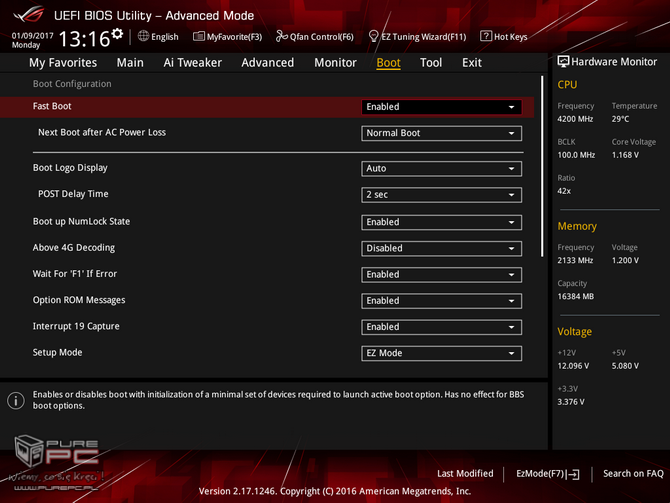Viewport: 670px width, 503px height.
Task: Click the info icon beside help text
Action: click(x=16, y=400)
